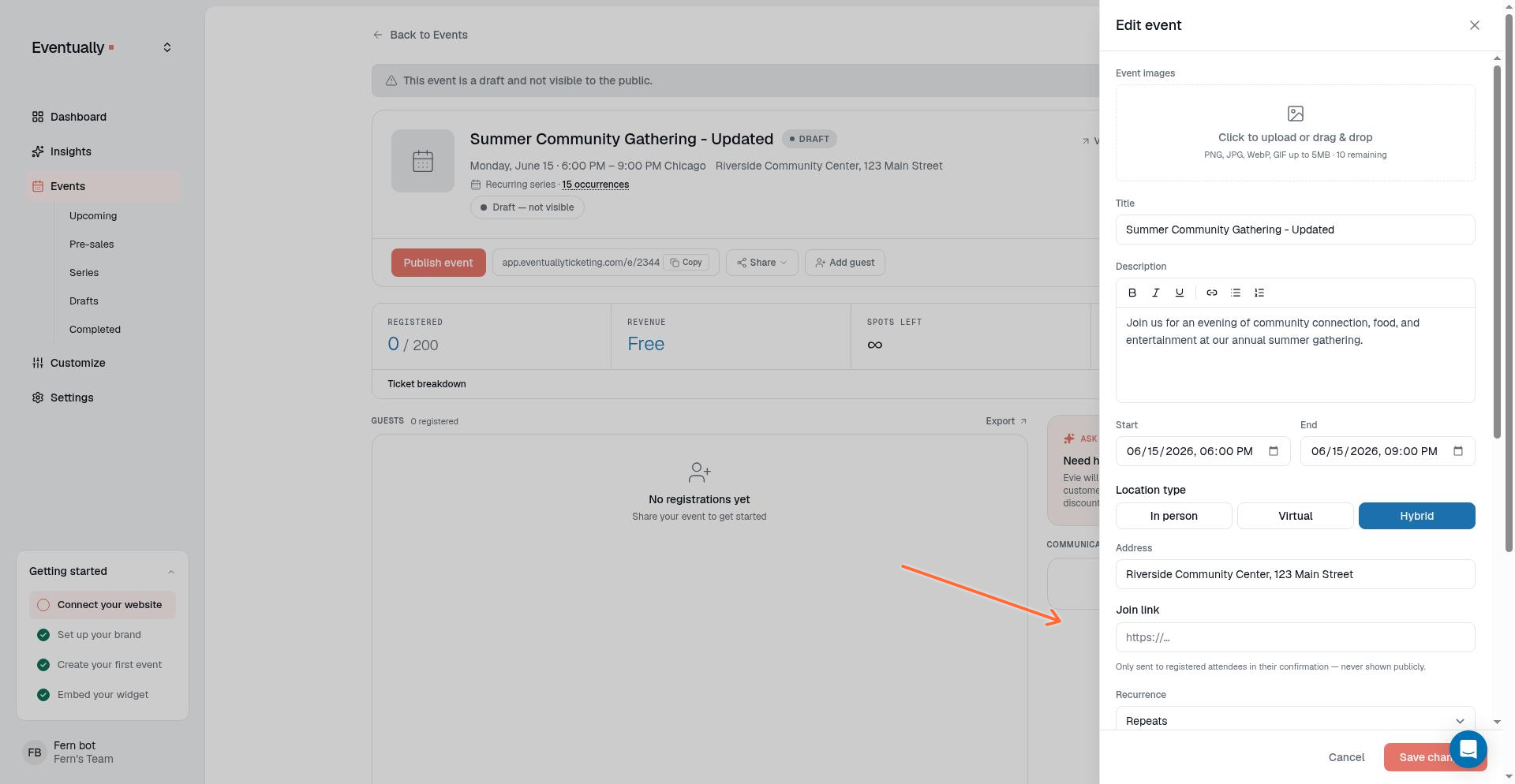Go to Drafts events
1515x784 pixels.
click(x=84, y=301)
